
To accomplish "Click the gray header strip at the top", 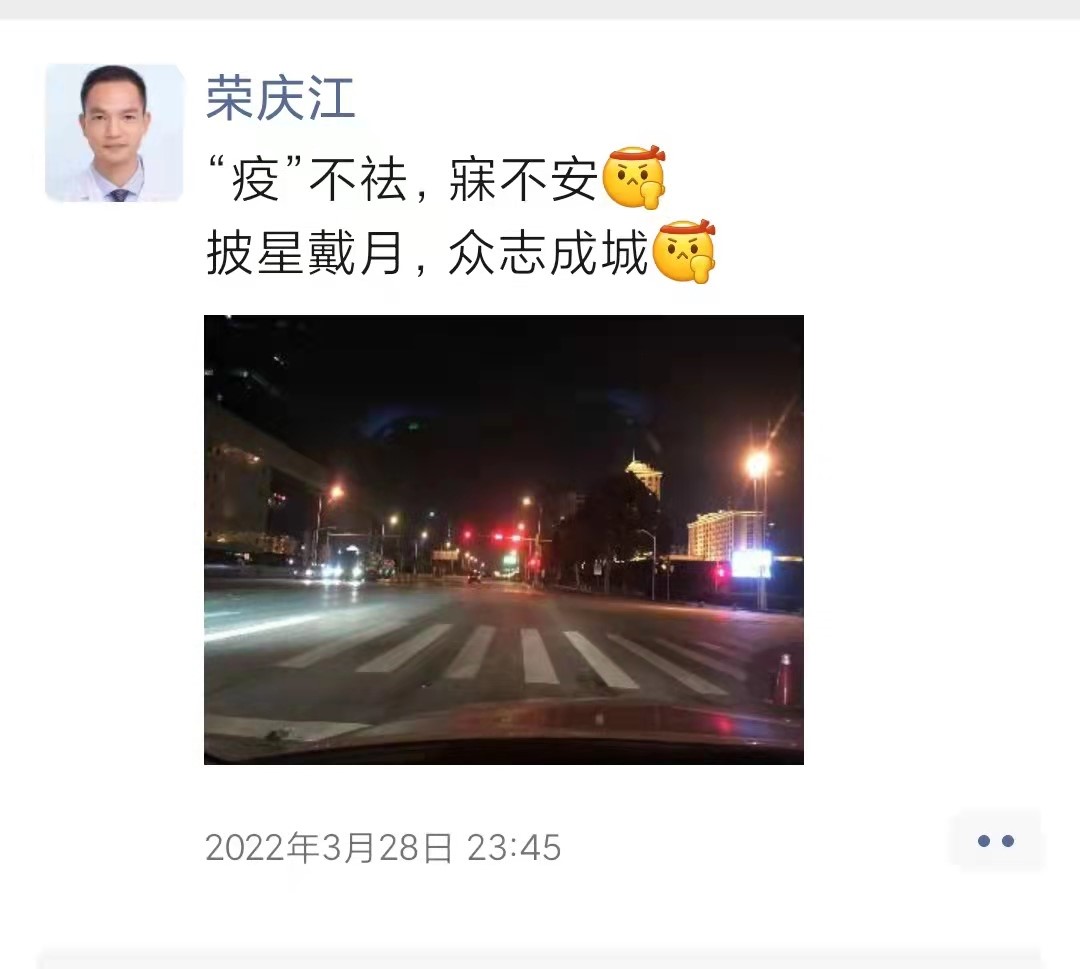I will (x=540, y=9).
